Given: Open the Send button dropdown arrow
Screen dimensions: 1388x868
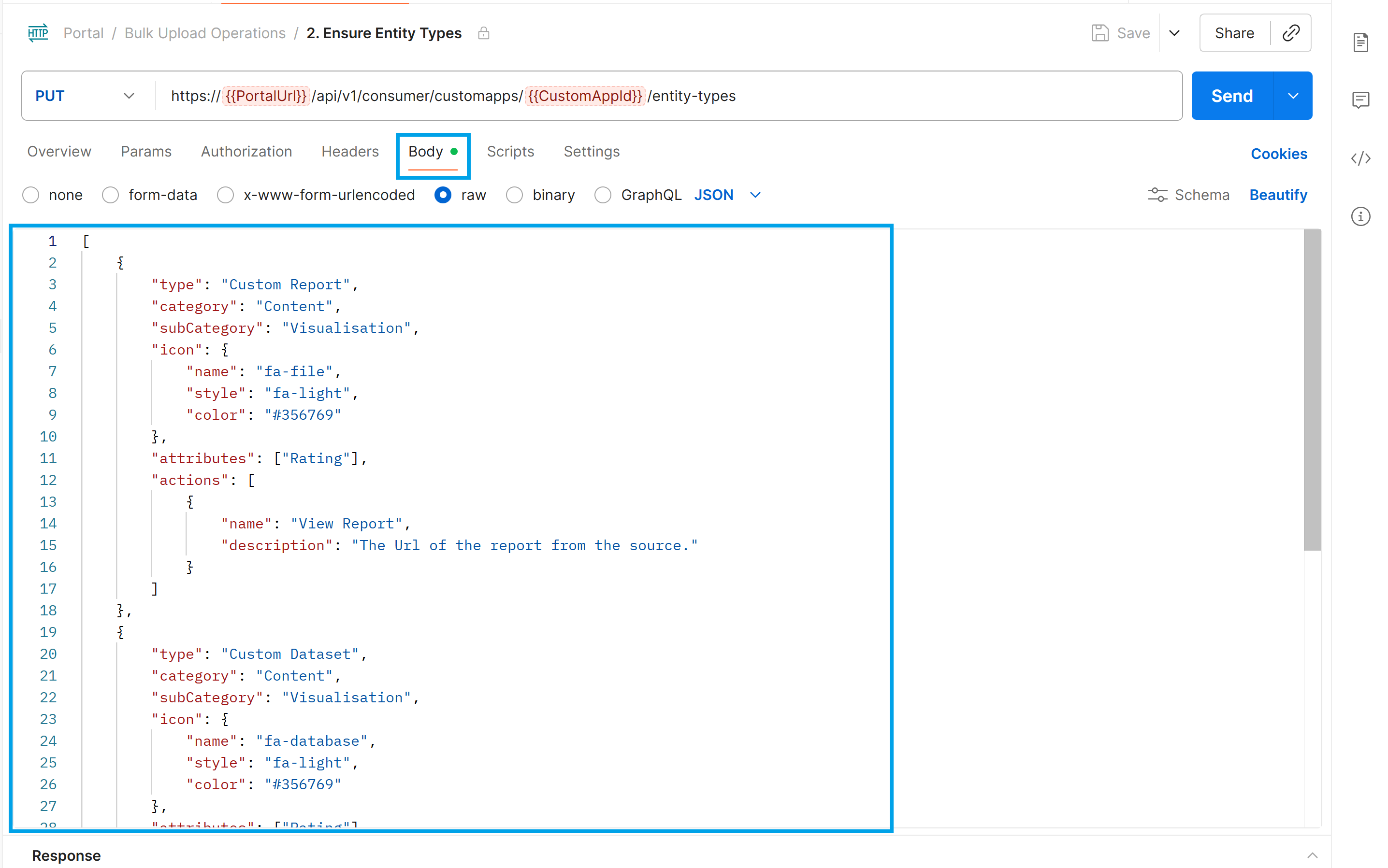Looking at the screenshot, I should pyautogui.click(x=1293, y=95).
